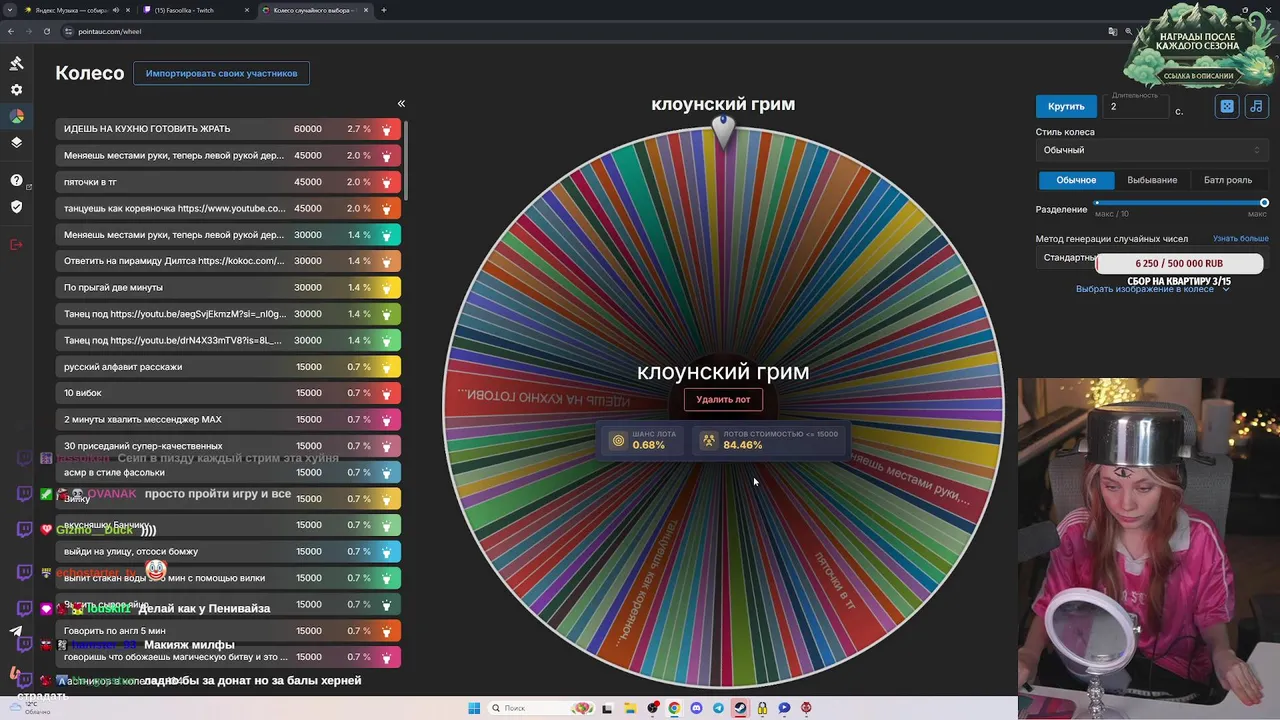Viewport: 1280px width, 720px height.
Task: Open the Узнать больше link
Action: tap(1240, 239)
